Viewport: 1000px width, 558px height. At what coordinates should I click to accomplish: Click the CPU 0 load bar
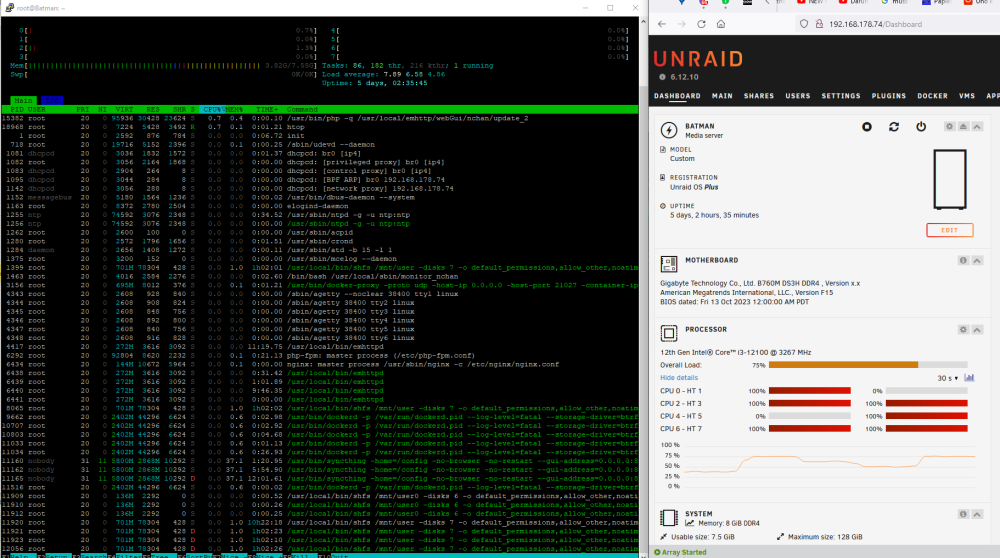809,391
